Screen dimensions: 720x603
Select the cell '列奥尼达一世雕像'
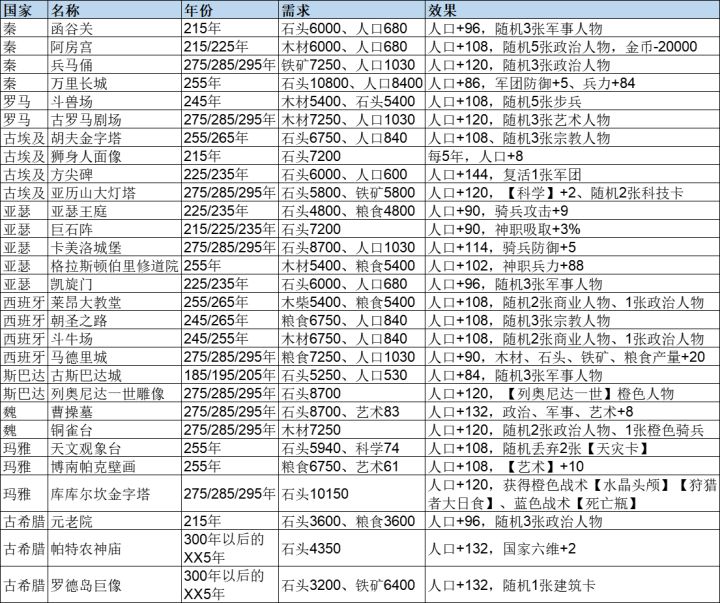[114, 394]
